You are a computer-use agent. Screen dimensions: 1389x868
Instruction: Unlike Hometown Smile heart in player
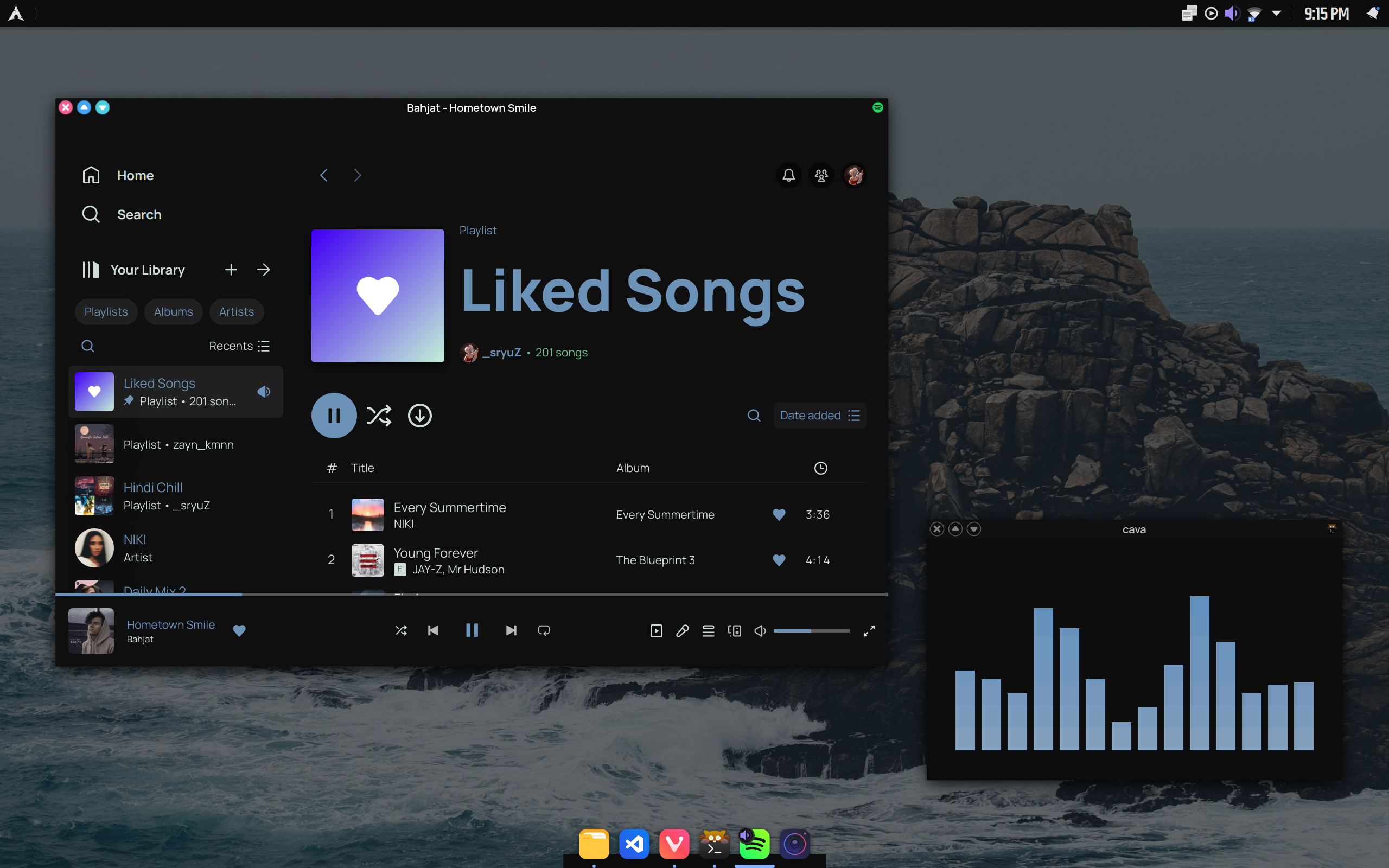239,631
